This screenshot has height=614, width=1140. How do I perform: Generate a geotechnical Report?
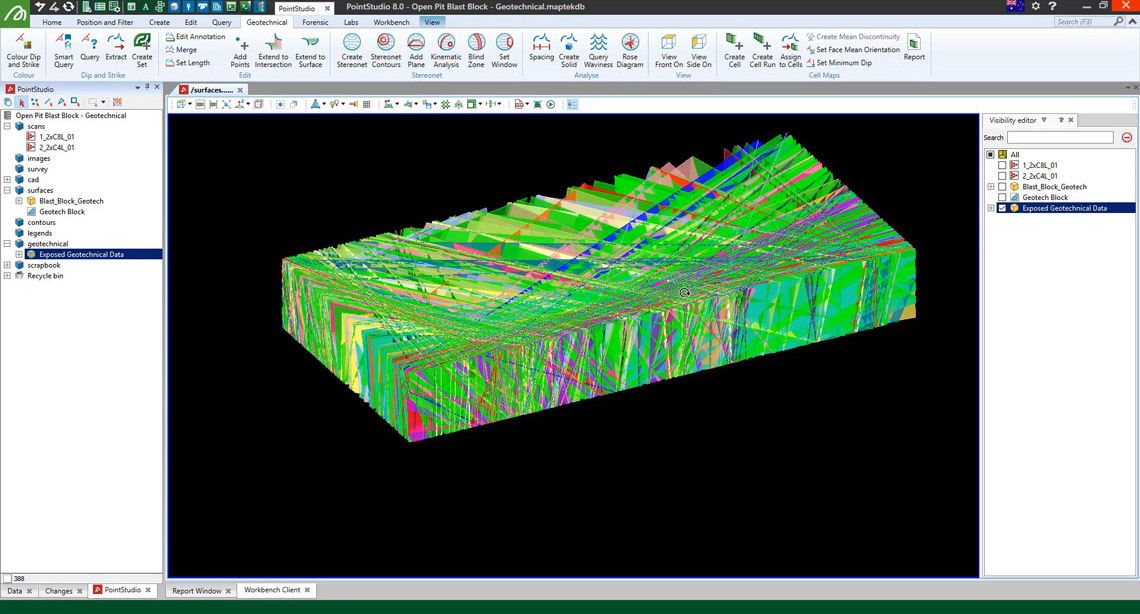coord(914,47)
